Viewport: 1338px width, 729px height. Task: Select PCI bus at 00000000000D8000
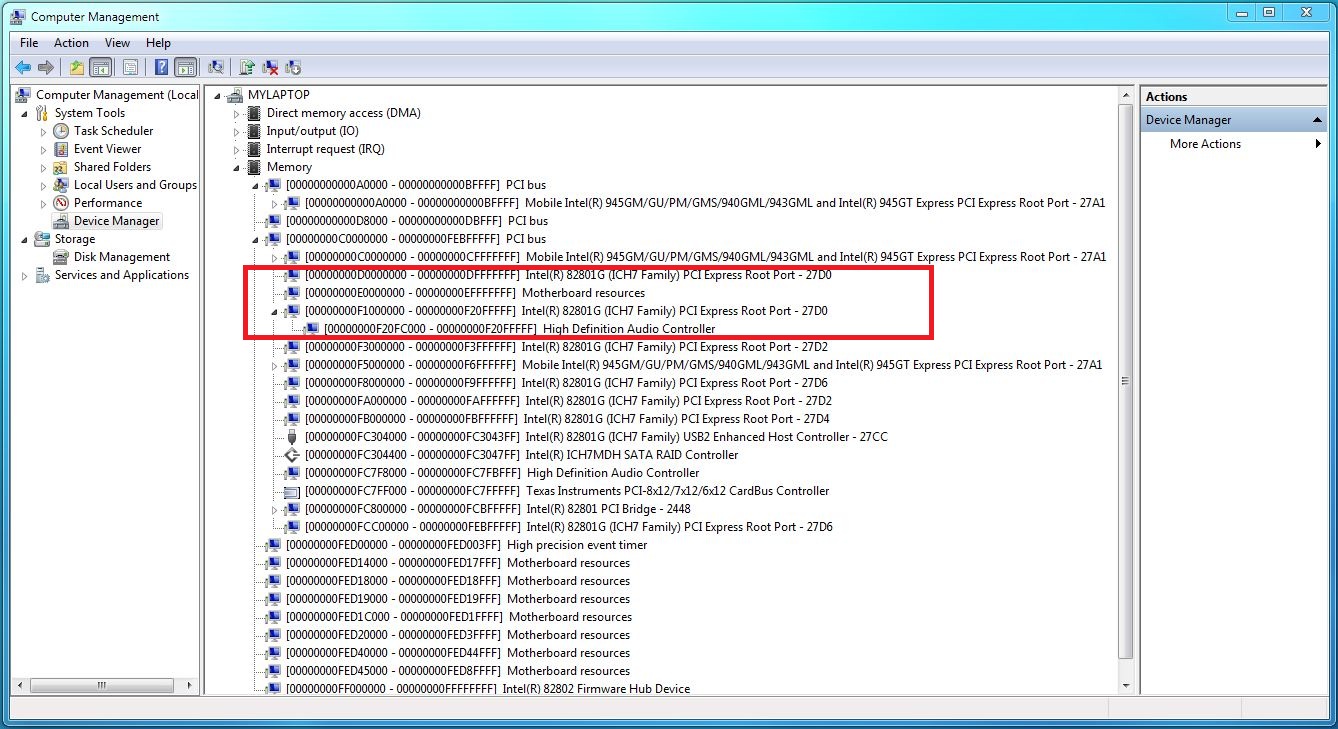[x=417, y=221]
